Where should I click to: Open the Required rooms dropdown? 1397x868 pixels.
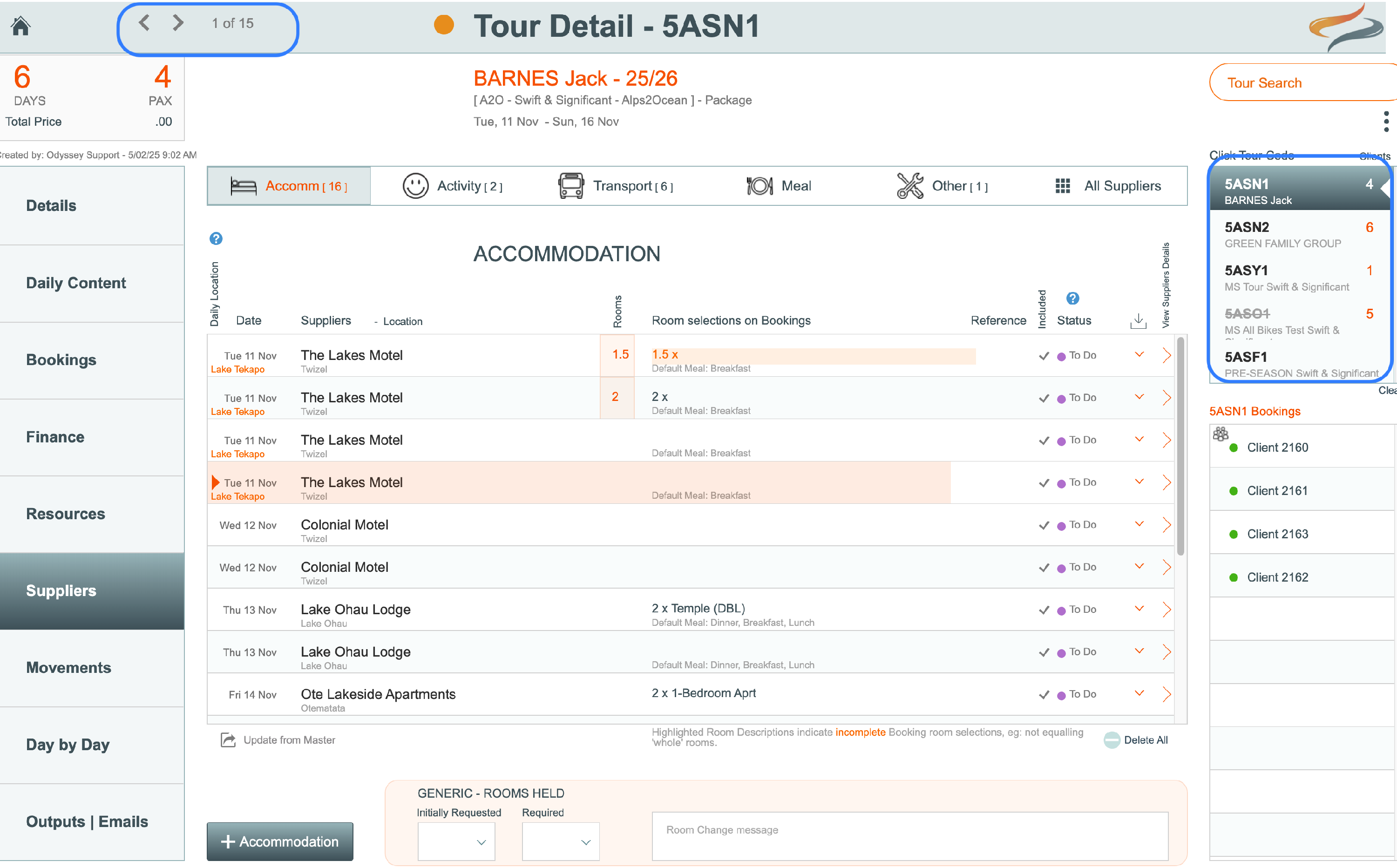click(560, 841)
